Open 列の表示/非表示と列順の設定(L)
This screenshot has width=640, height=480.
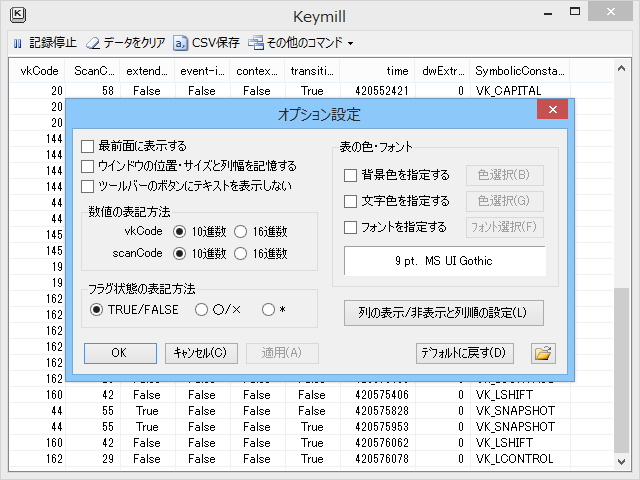(444, 313)
